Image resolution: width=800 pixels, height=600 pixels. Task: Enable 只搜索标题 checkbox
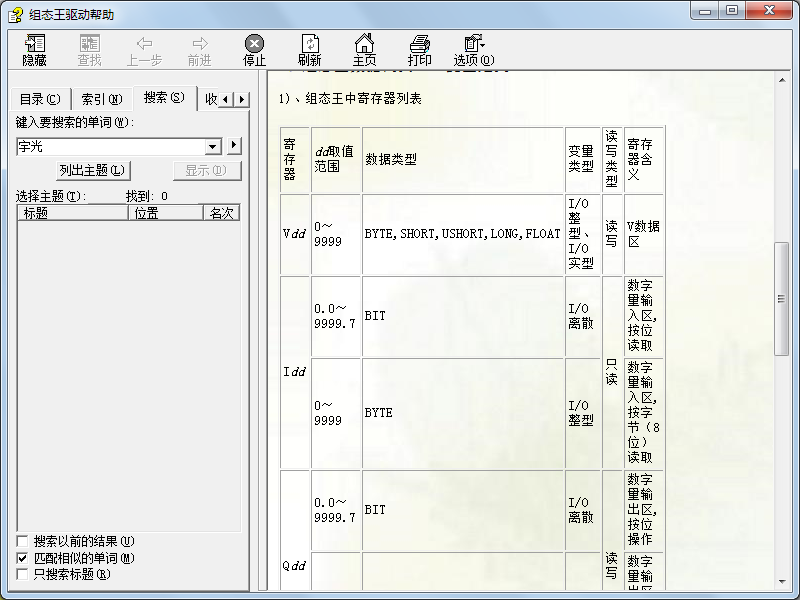22,574
